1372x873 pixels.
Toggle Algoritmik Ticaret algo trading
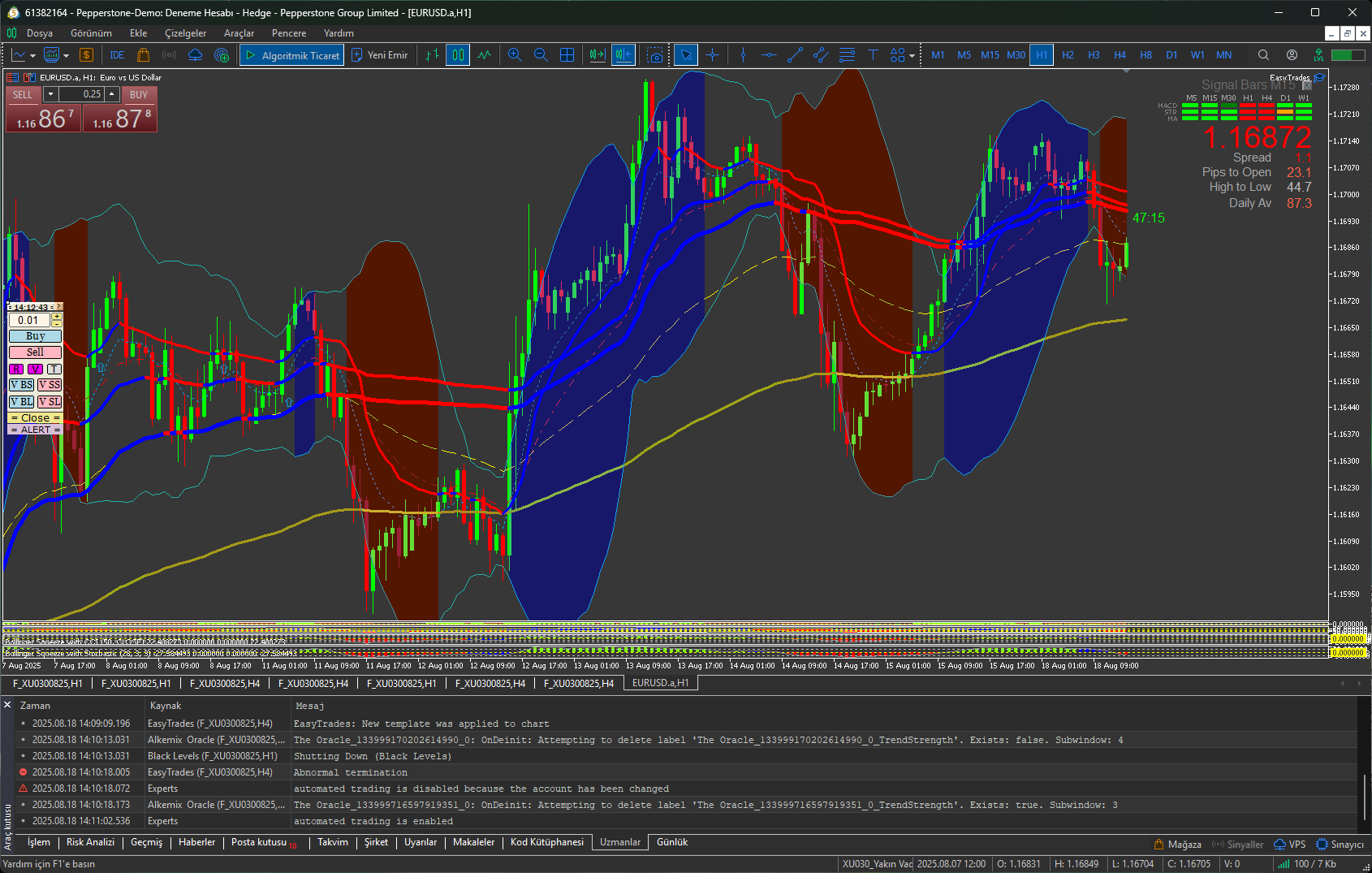pos(291,55)
